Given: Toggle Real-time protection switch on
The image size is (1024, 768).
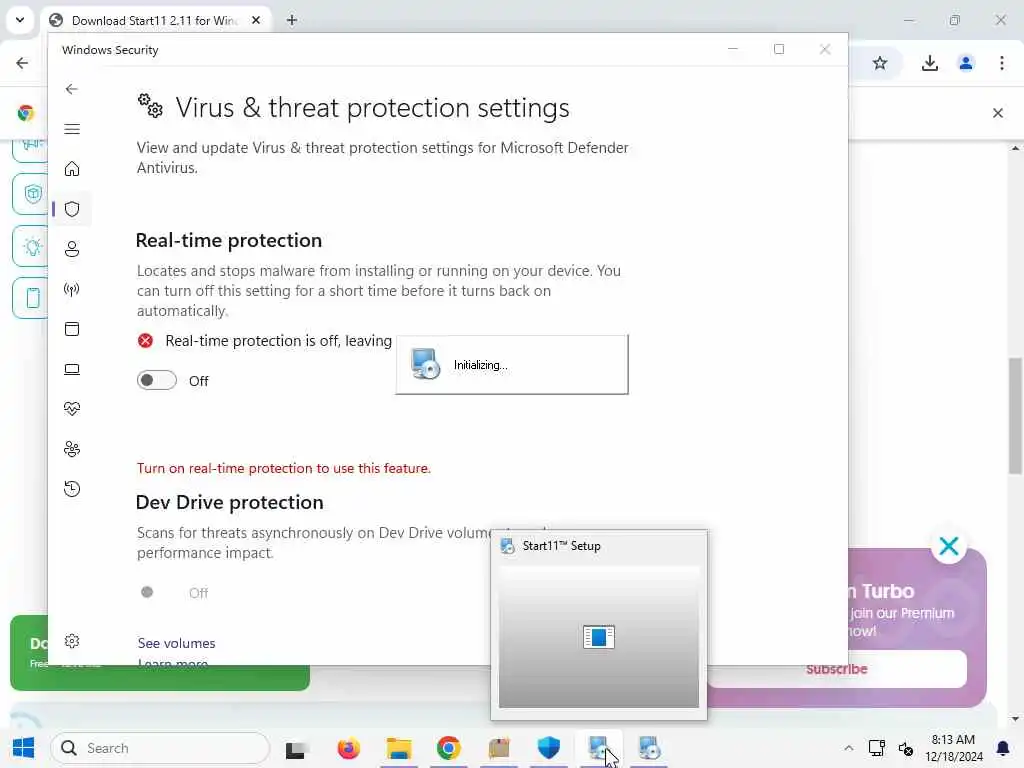Looking at the screenshot, I should tap(157, 380).
